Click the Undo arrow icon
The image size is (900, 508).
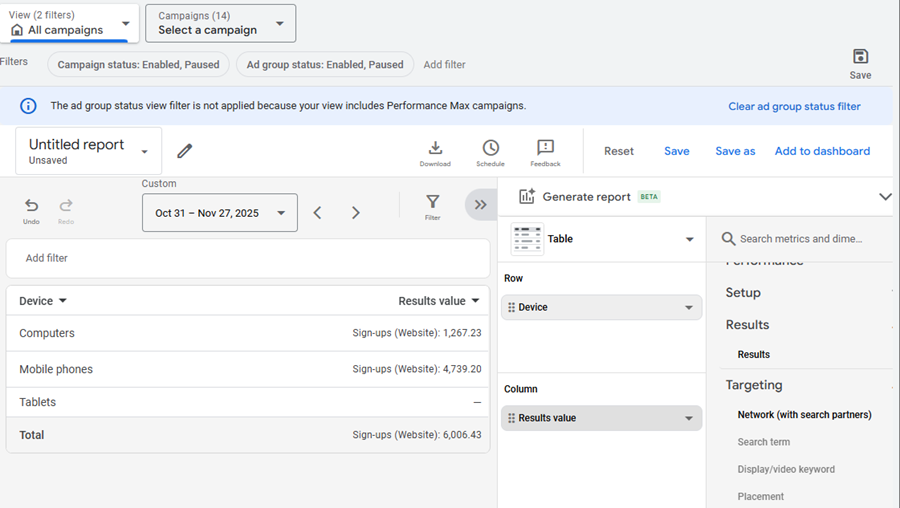31,205
